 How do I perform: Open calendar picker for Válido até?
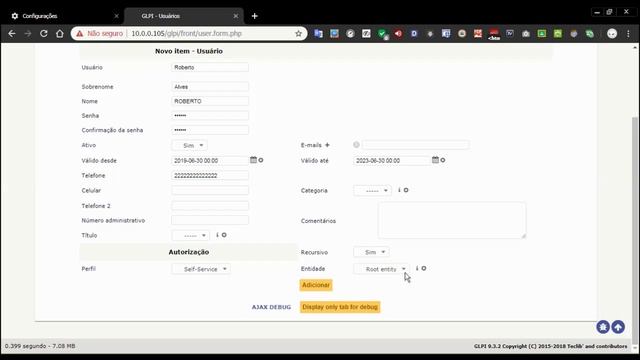point(436,160)
